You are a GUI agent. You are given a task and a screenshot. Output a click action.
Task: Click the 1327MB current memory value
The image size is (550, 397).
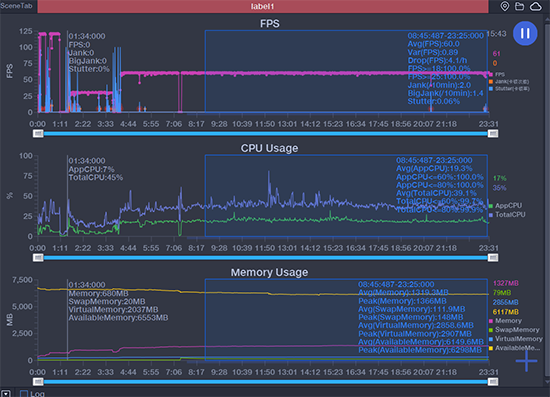[506, 283]
